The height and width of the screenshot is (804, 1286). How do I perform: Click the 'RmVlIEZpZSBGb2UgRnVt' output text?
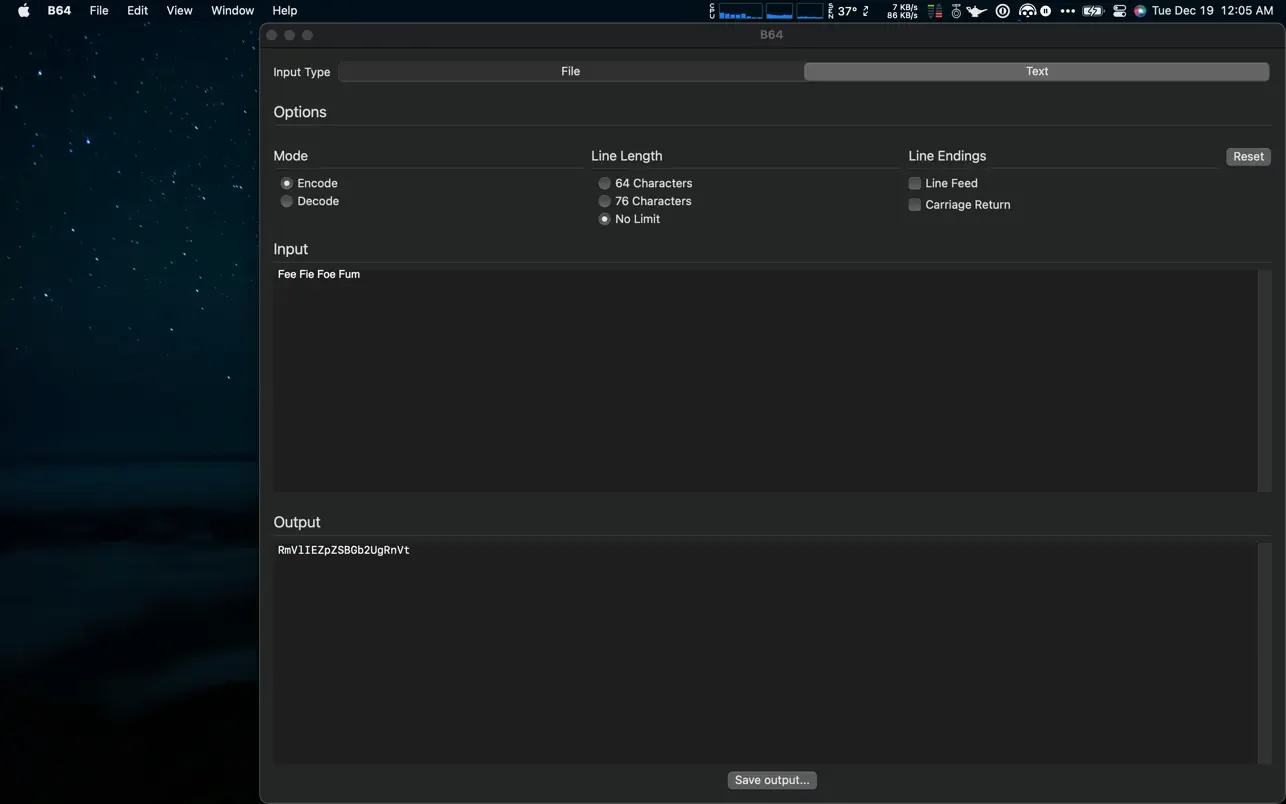(344, 550)
